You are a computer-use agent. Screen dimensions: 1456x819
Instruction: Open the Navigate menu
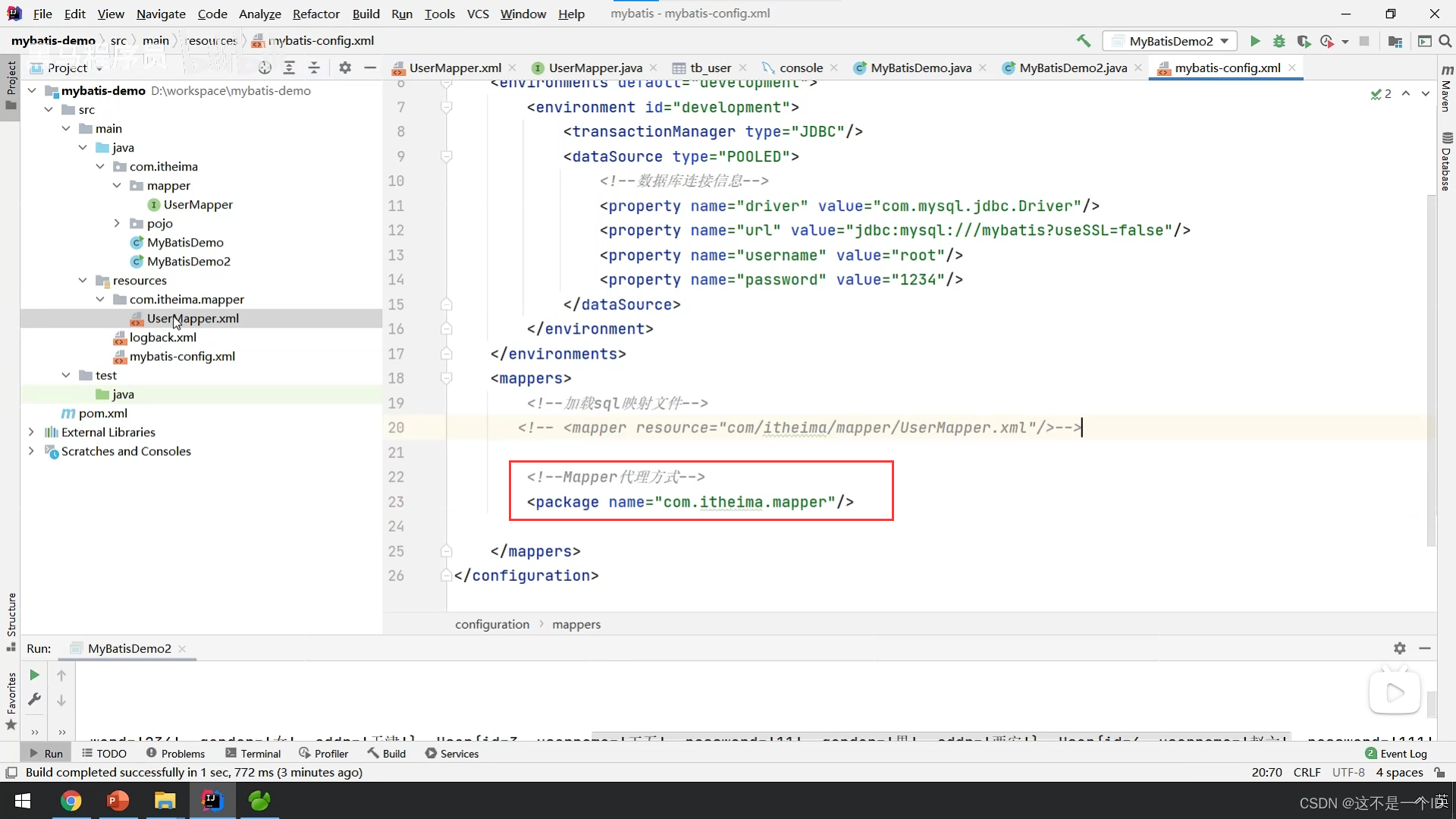click(x=161, y=14)
